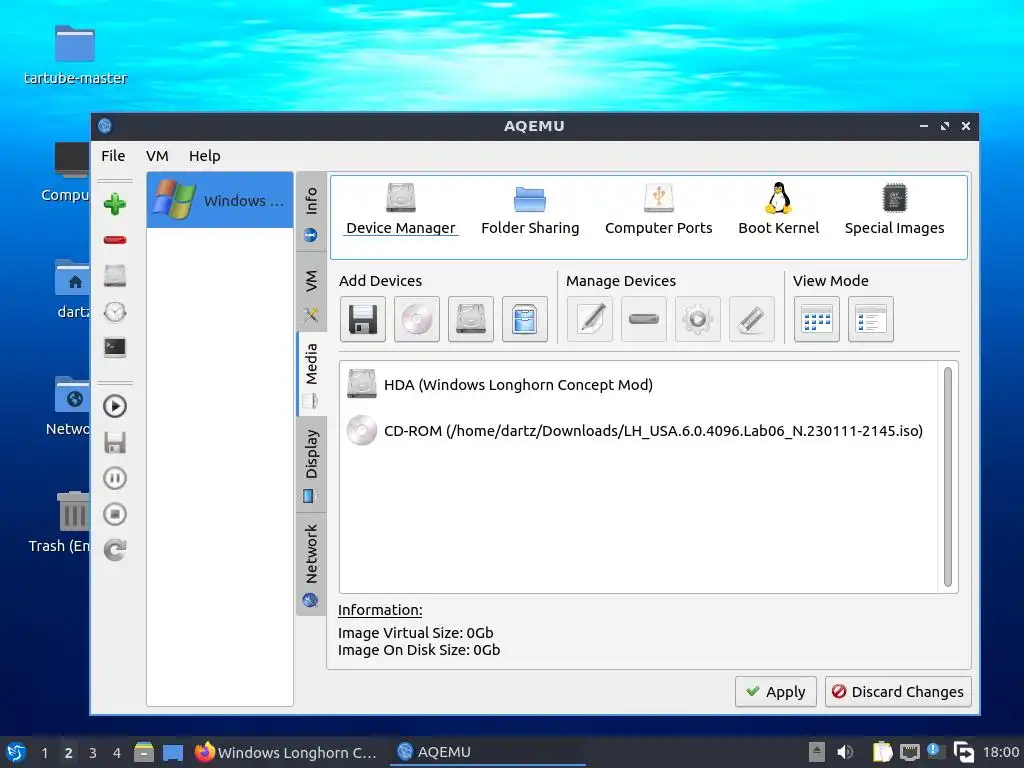Add a hard disk device
1024x768 pixels.
coord(471,319)
